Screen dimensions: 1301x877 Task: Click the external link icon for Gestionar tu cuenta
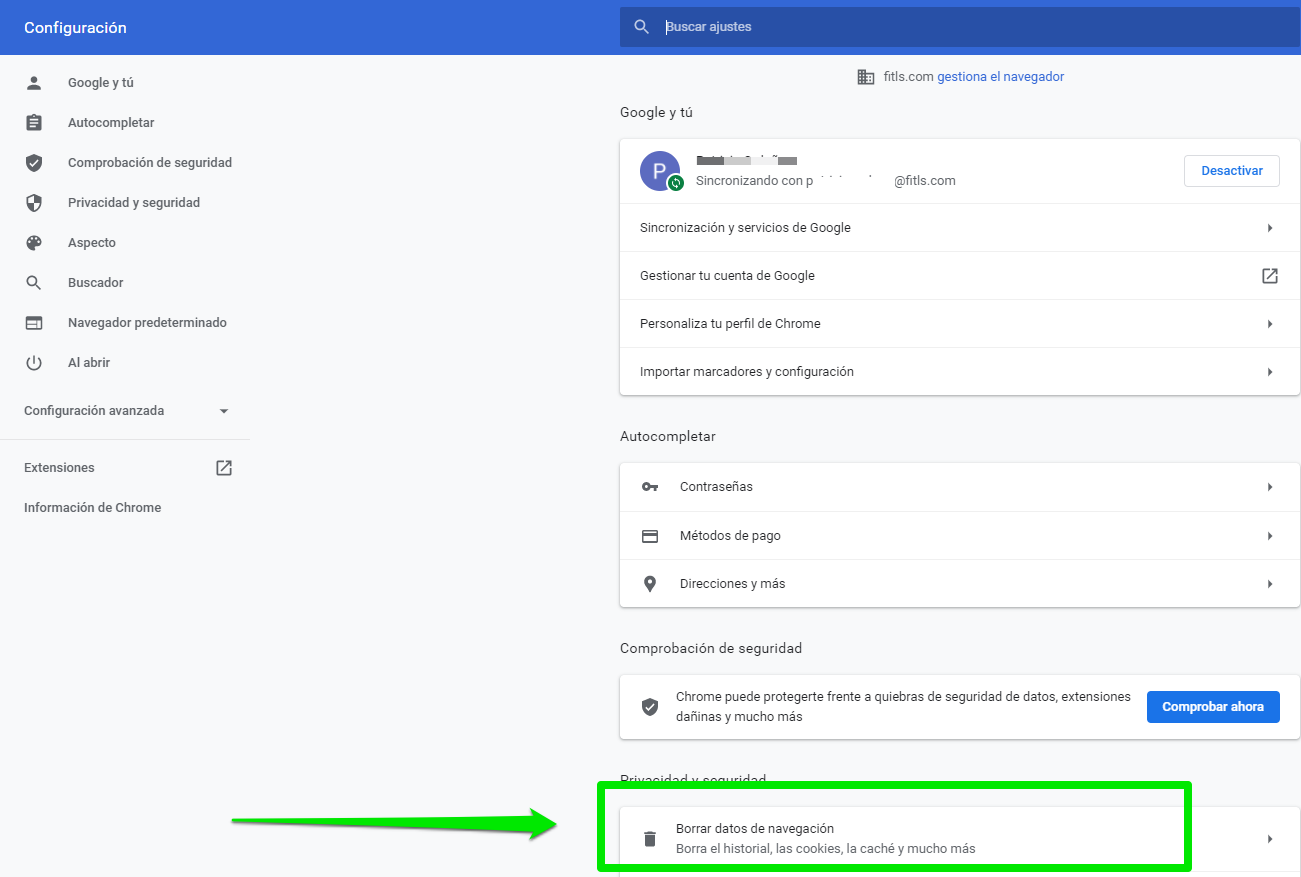tap(1270, 276)
